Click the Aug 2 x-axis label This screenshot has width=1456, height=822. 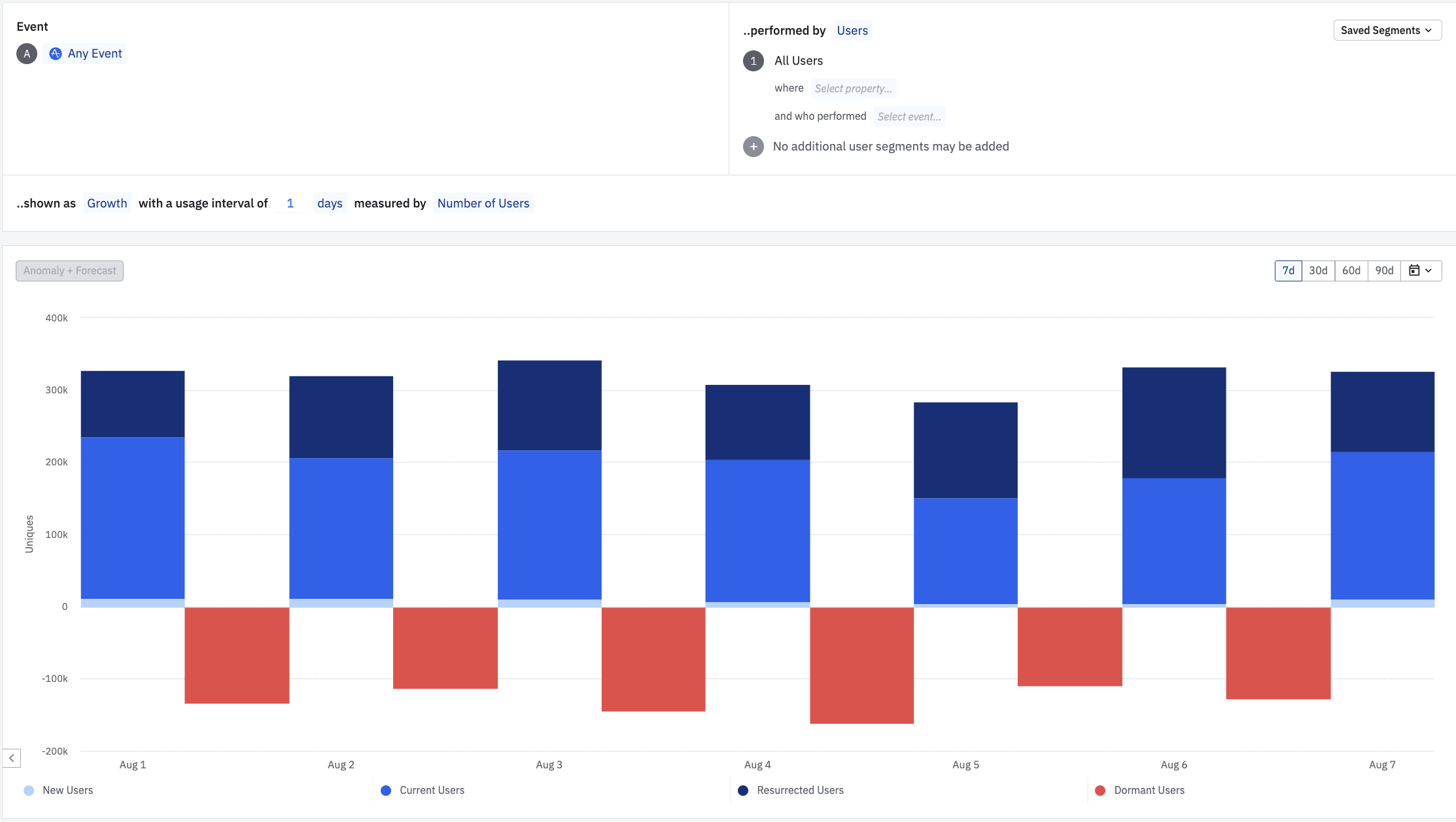pos(341,764)
